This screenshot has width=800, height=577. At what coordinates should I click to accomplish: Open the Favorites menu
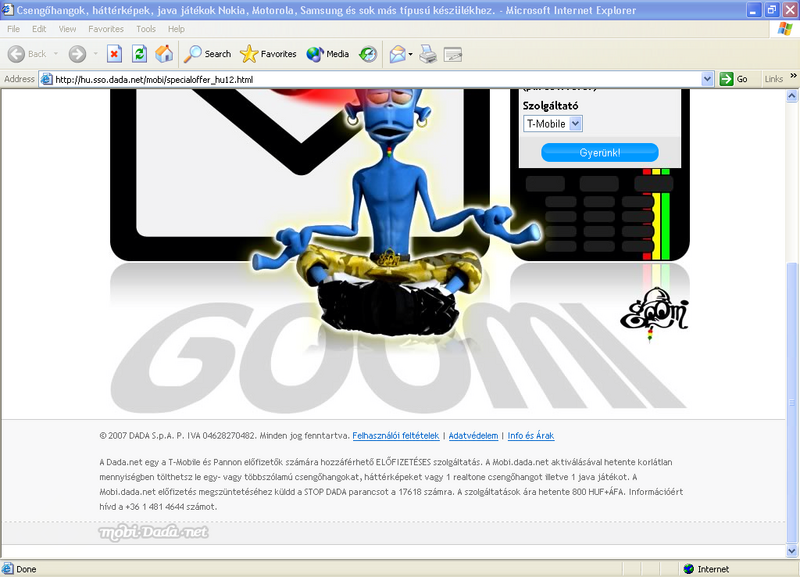[x=106, y=29]
